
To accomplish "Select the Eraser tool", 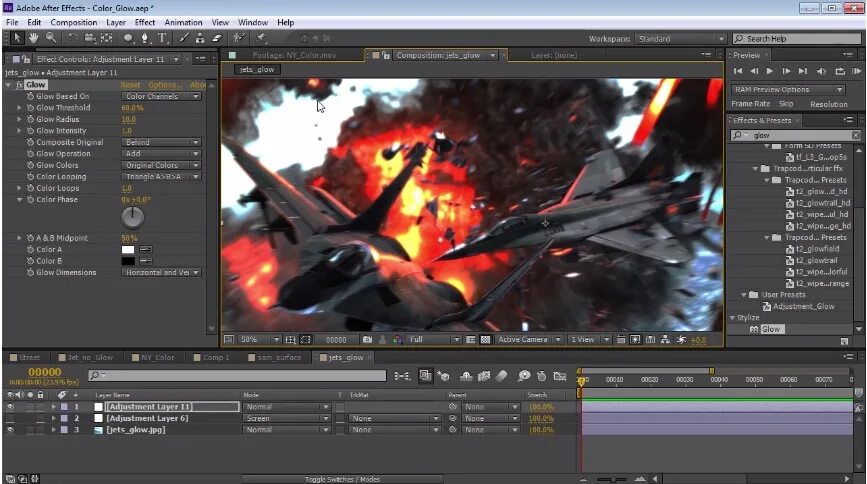I will 217,38.
